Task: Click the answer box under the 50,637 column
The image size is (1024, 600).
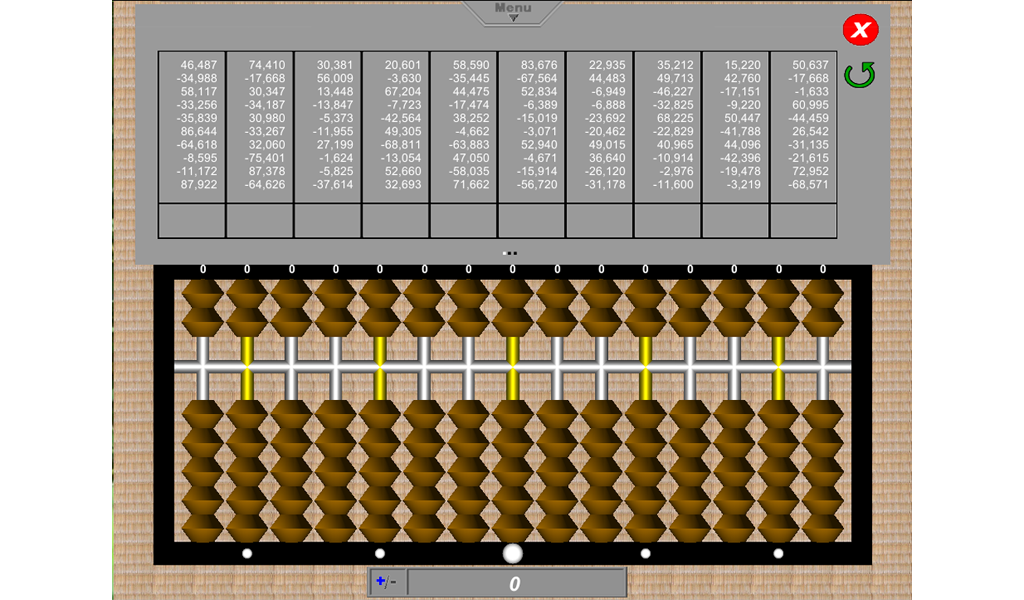Action: [803, 220]
